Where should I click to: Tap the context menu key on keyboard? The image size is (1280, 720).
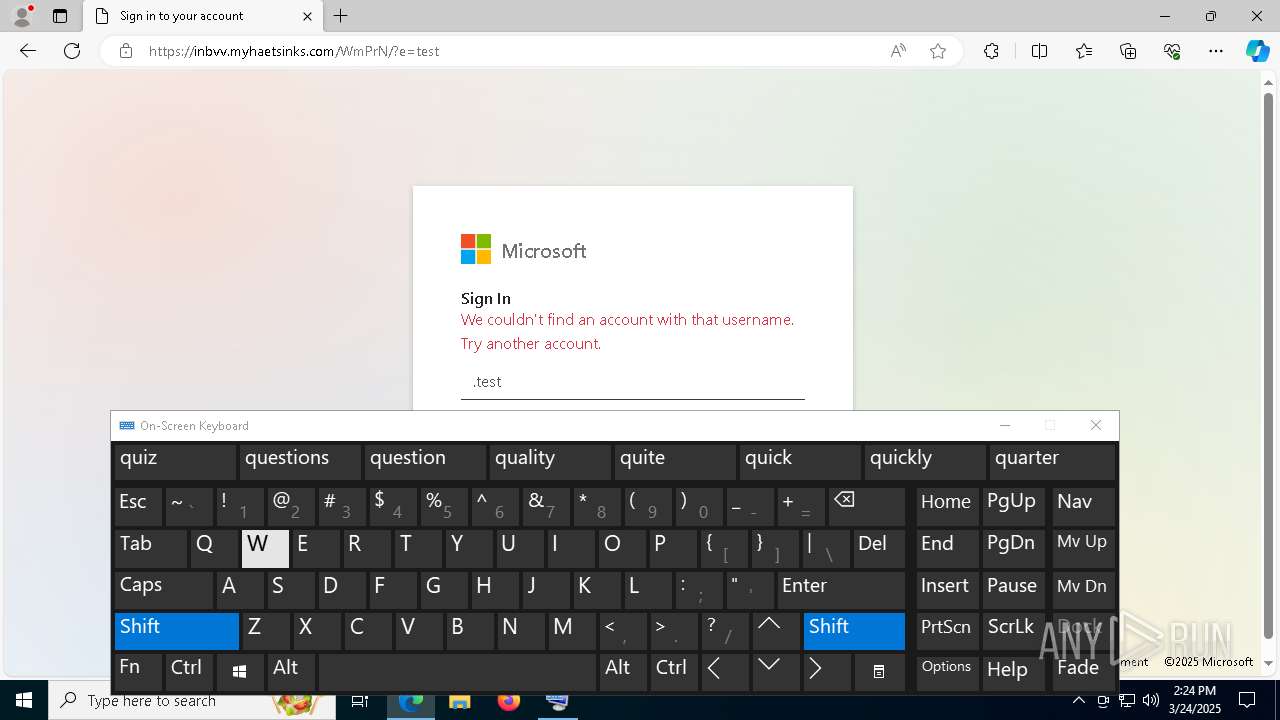pyautogui.click(x=879, y=671)
